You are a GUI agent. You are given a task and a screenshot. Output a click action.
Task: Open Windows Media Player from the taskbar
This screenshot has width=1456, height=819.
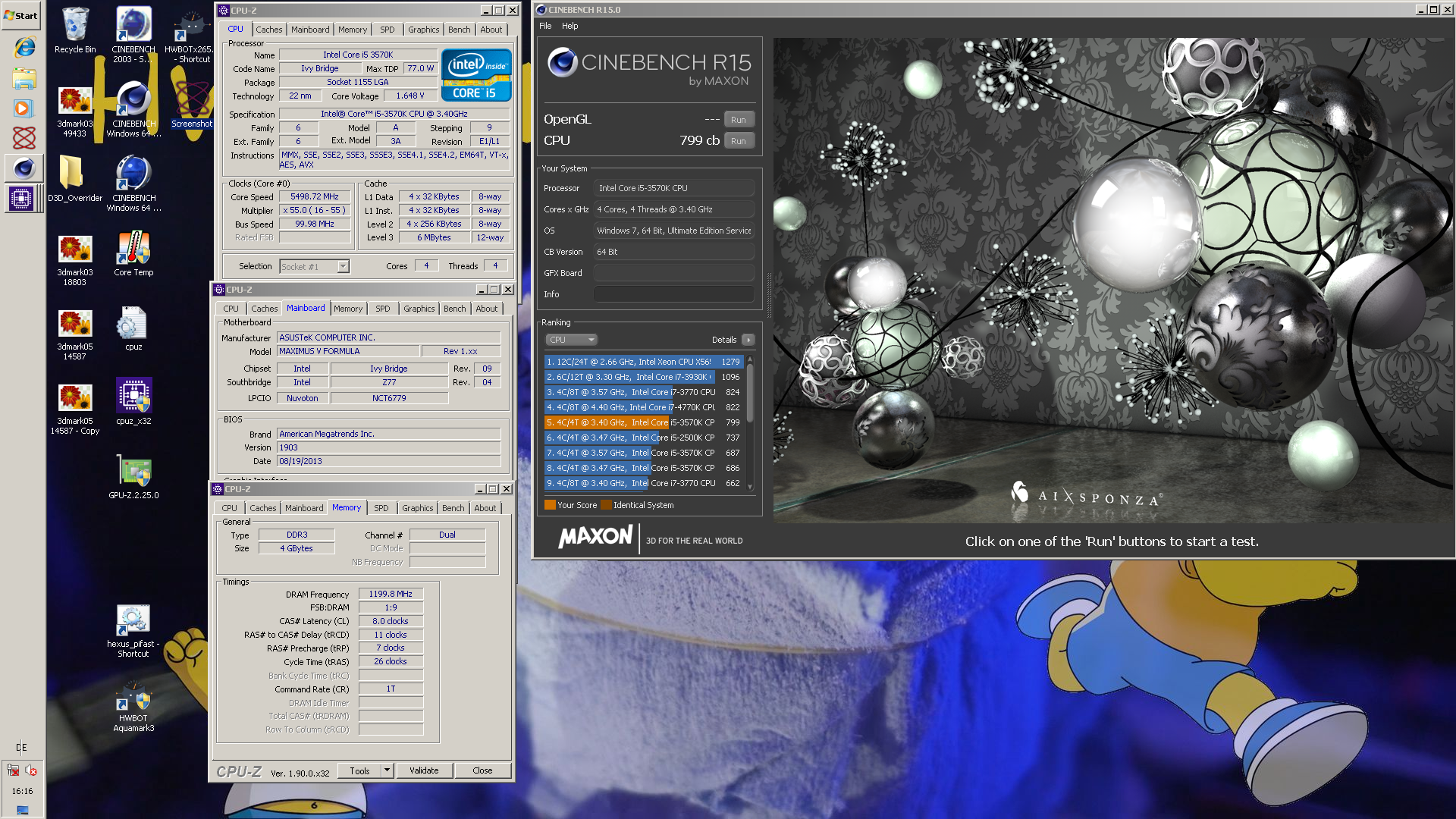coord(24,108)
